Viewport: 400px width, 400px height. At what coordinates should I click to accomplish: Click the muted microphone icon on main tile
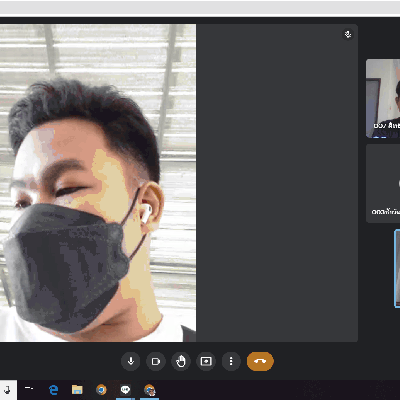click(x=348, y=34)
